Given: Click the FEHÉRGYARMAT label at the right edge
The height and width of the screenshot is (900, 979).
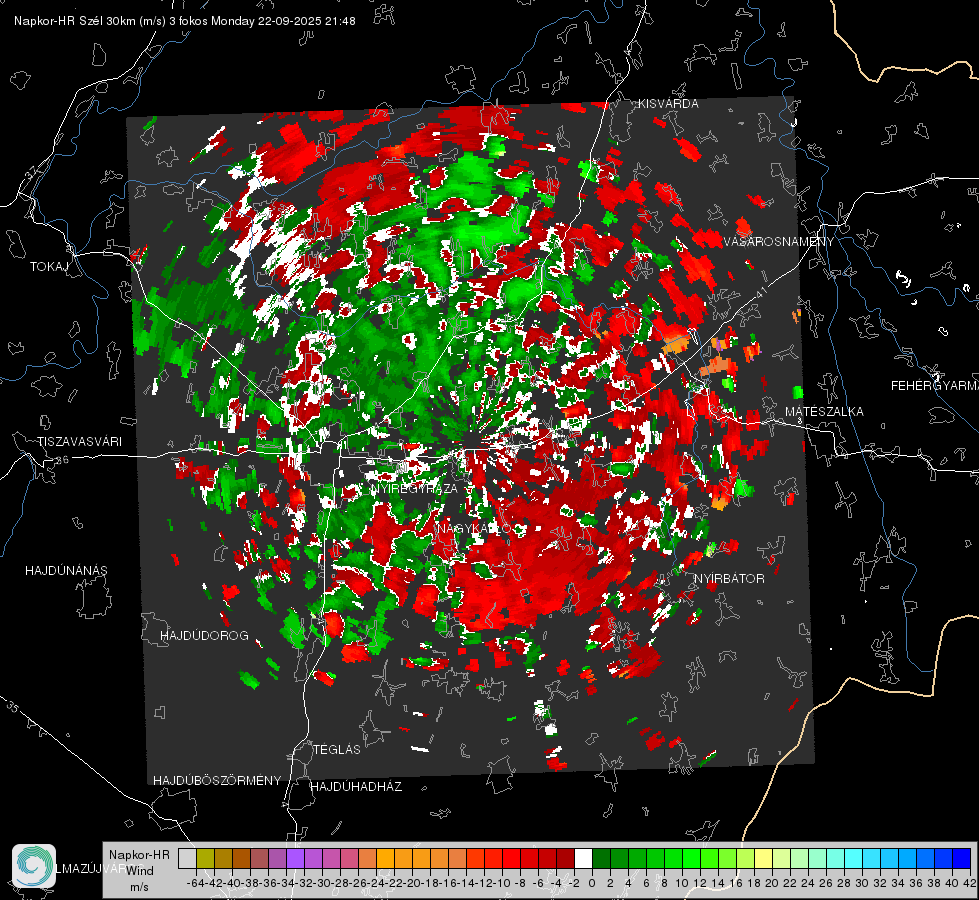Looking at the screenshot, I should tap(934, 385).
